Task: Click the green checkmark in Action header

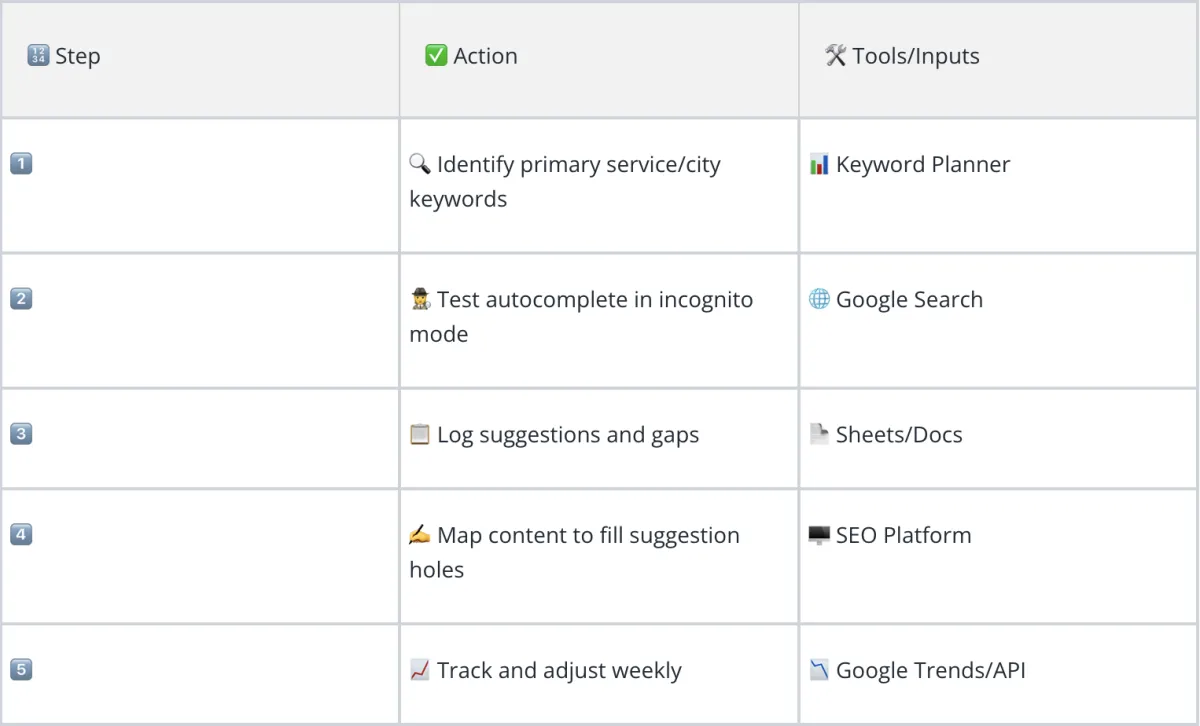Action: coord(436,56)
